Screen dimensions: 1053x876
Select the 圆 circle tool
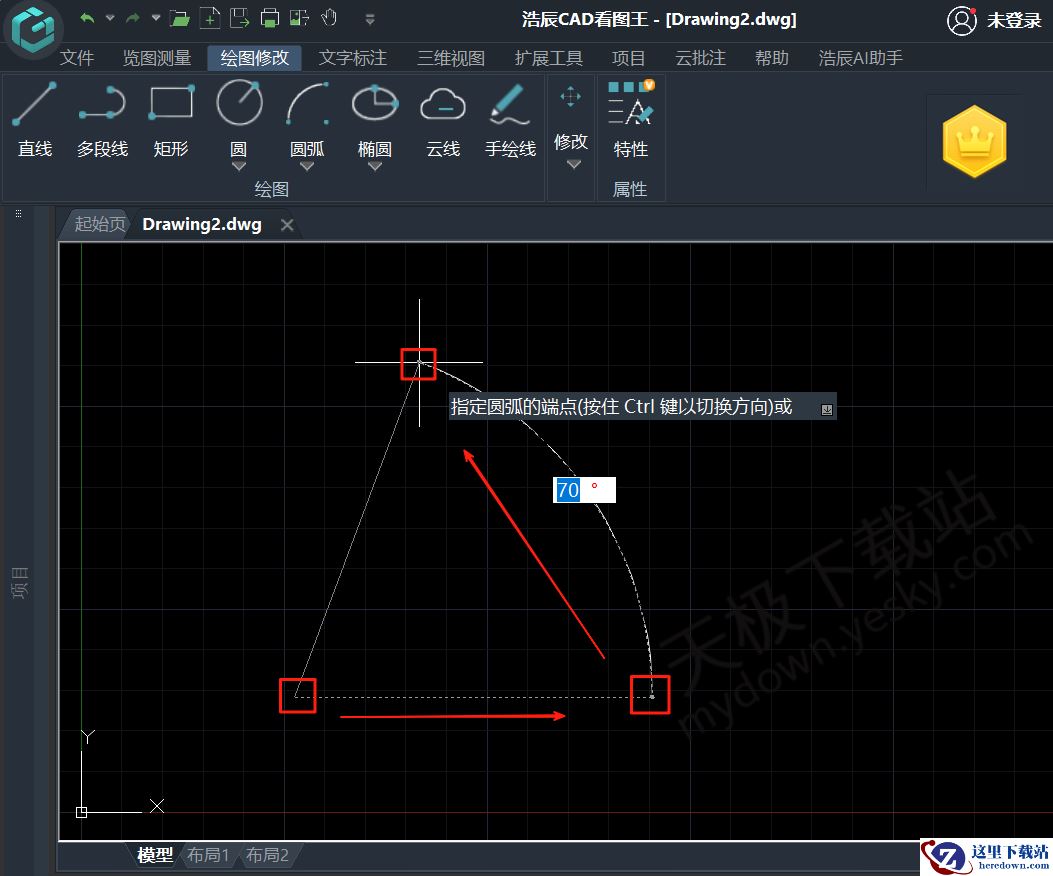click(x=239, y=116)
